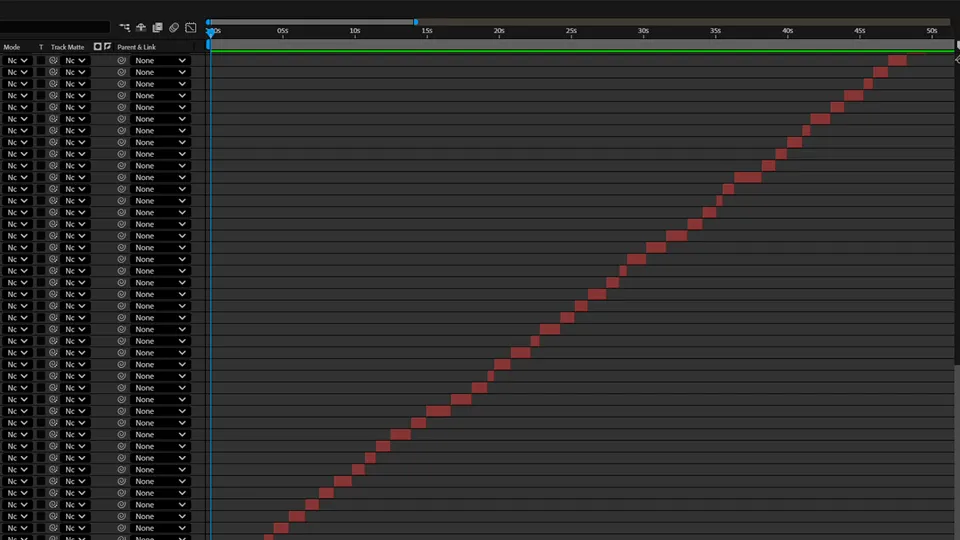Click the 05s mark on the time ruler
Viewport: 960px width, 540px height.
point(282,31)
